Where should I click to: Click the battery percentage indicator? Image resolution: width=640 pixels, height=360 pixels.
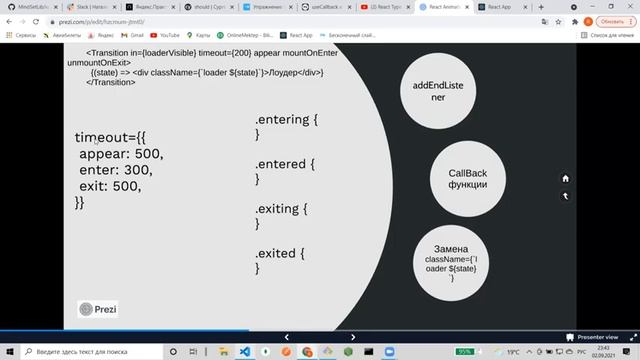465,351
